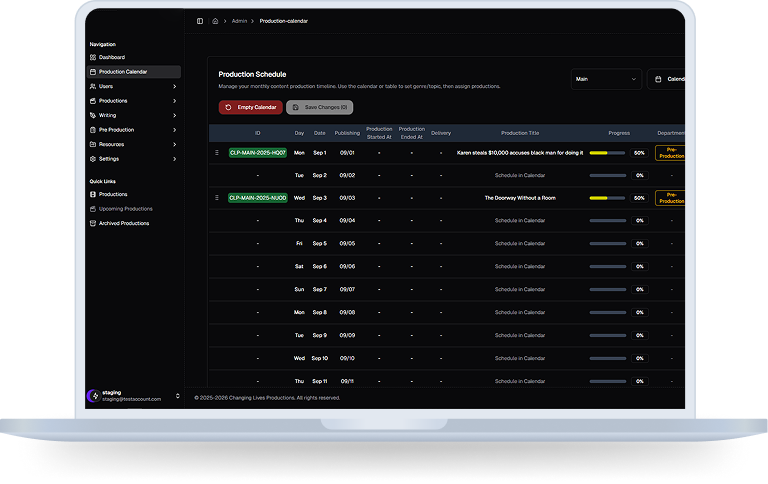Click the Admin breadcrumb link
This screenshot has width=768, height=484.
240,21
